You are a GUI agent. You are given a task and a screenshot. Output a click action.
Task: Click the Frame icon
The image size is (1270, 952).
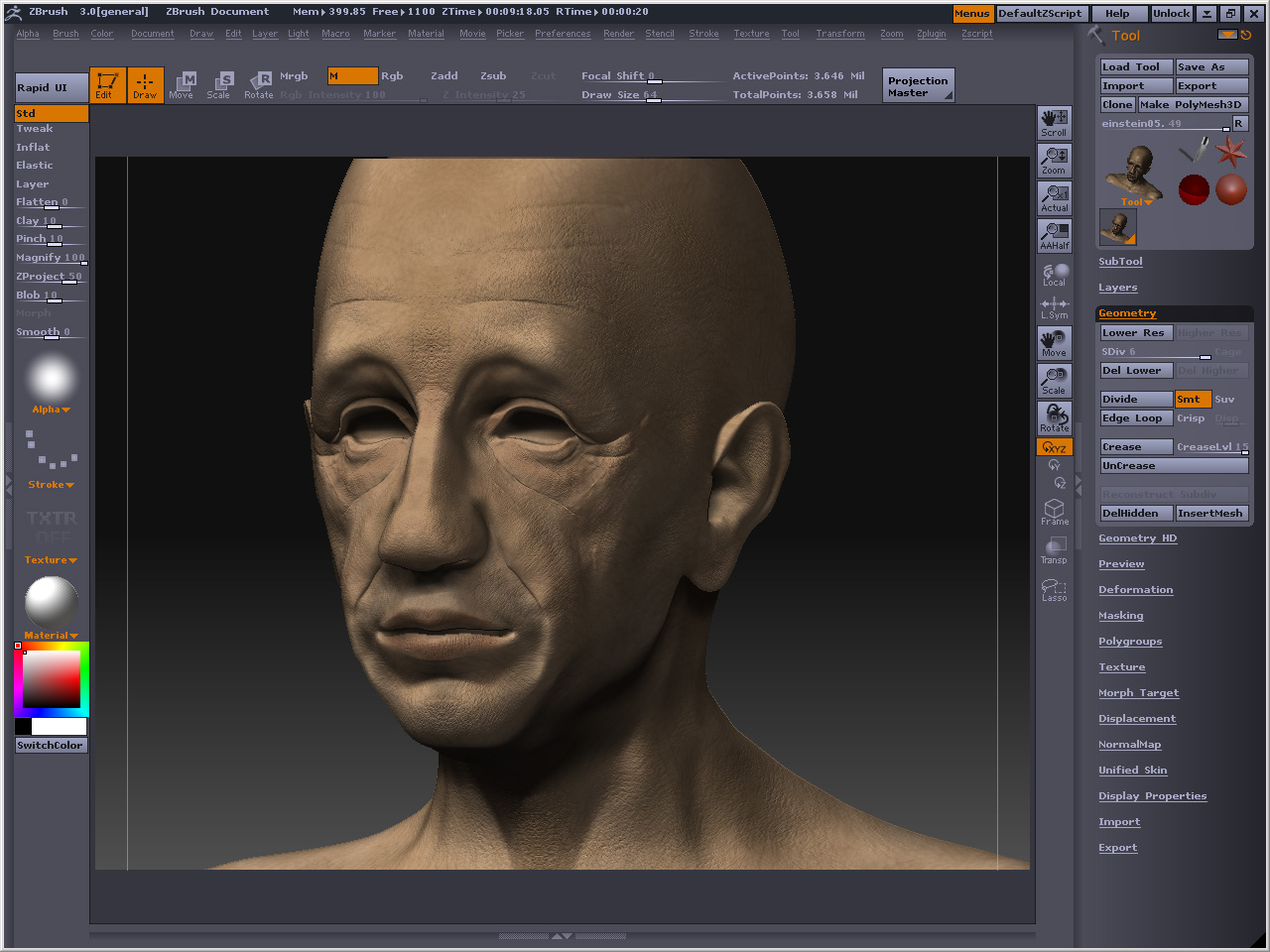click(1054, 512)
